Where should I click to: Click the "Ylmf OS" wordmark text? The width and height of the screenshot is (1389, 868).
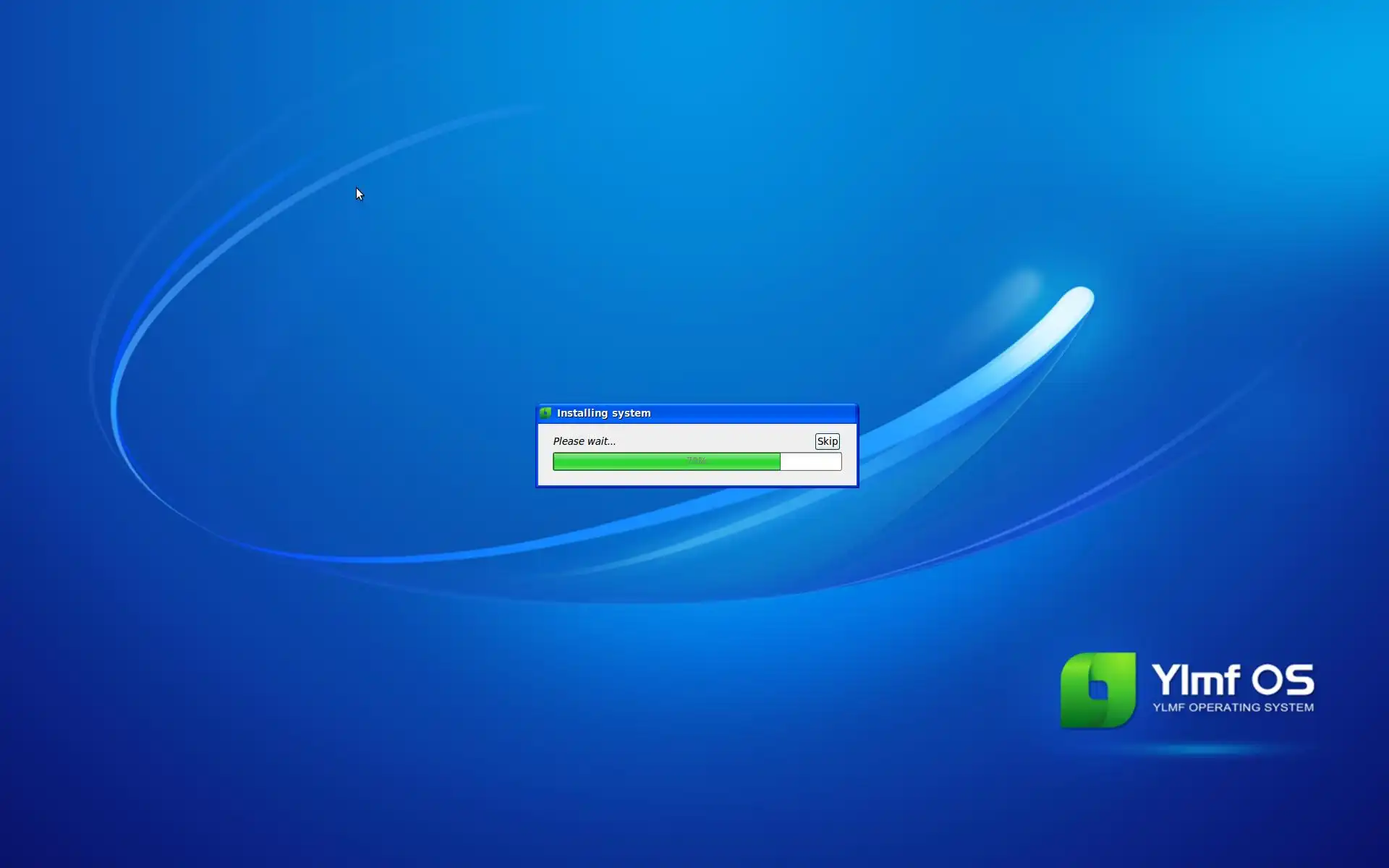[x=1232, y=680]
